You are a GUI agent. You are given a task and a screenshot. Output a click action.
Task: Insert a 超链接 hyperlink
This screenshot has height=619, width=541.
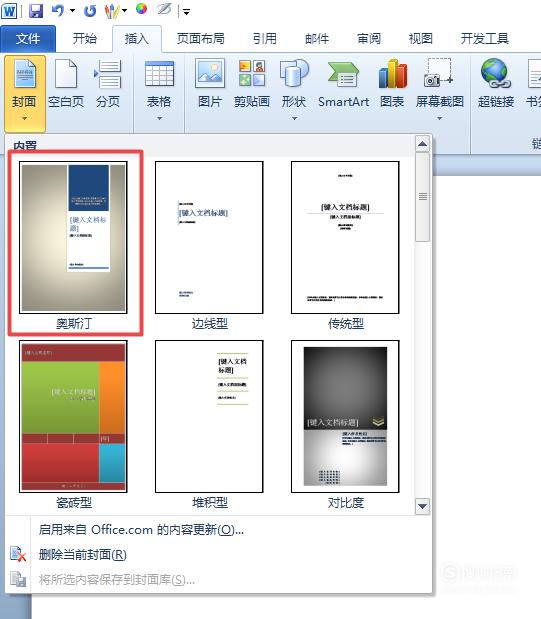tap(496, 84)
